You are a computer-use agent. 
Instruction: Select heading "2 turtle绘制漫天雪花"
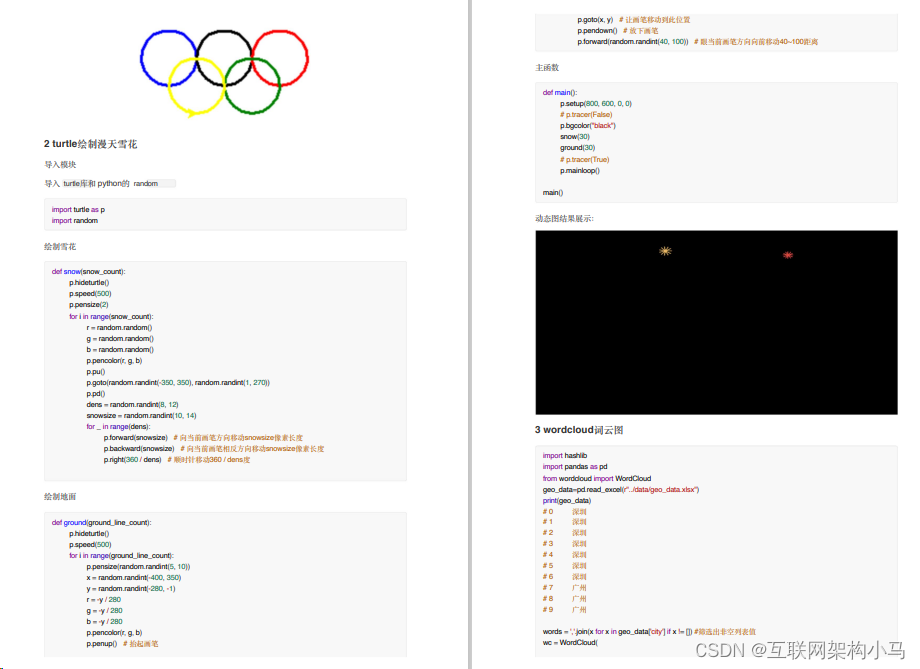(x=90, y=144)
